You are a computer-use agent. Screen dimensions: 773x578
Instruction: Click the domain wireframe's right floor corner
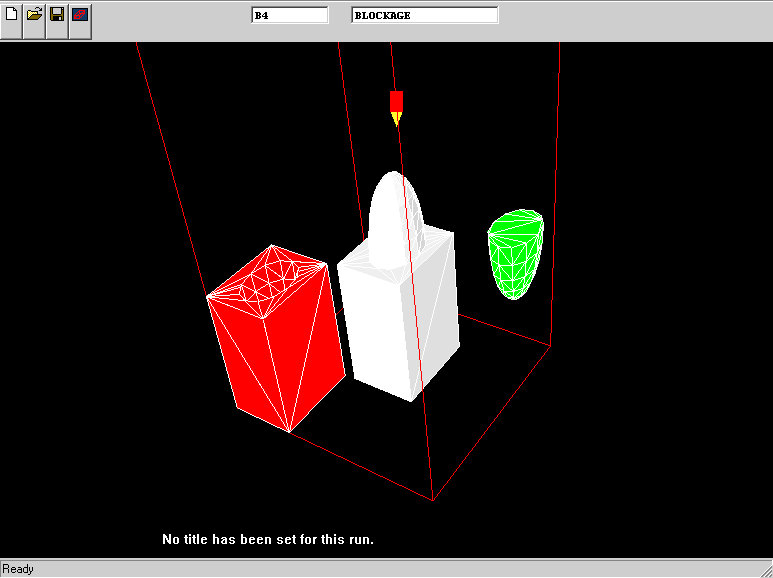tap(550, 345)
